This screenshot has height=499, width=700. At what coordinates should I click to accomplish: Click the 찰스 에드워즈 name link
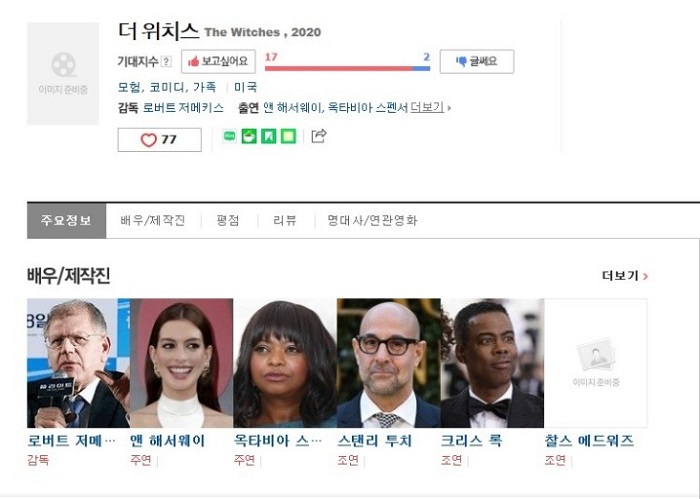(589, 441)
